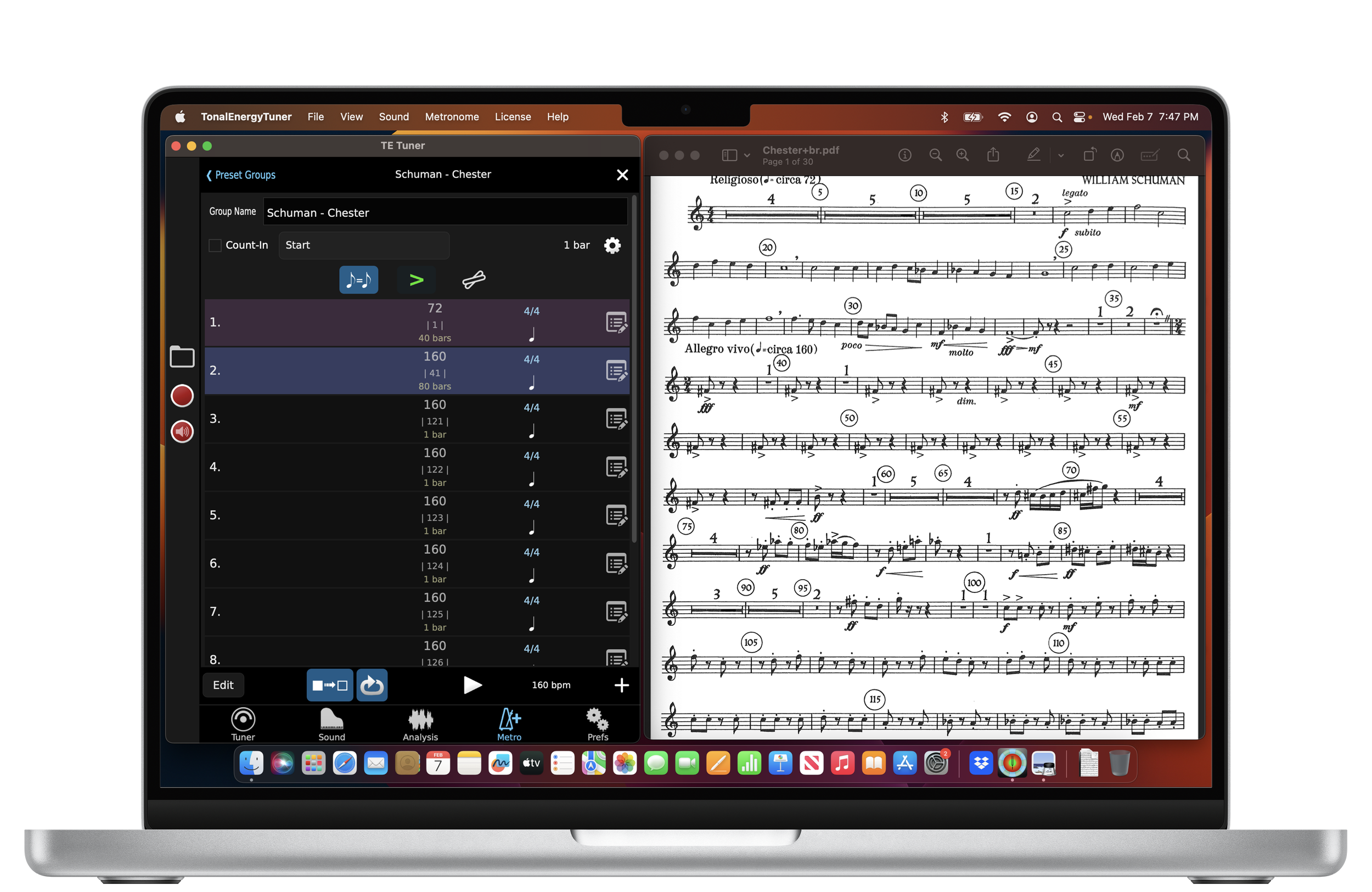The width and height of the screenshot is (1372, 892).
Task: Click the preset list scrollbar
Action: click(634, 369)
